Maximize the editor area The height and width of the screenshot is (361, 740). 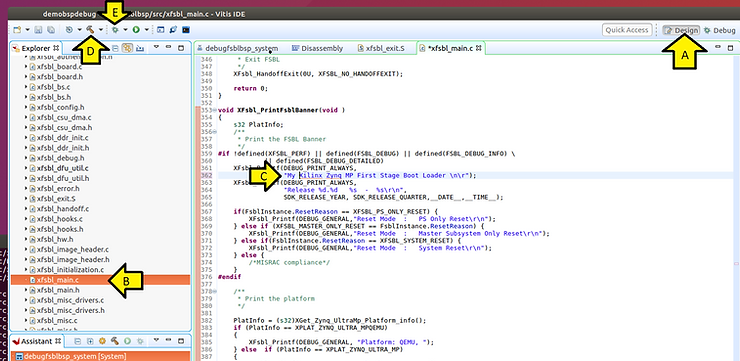point(731,48)
